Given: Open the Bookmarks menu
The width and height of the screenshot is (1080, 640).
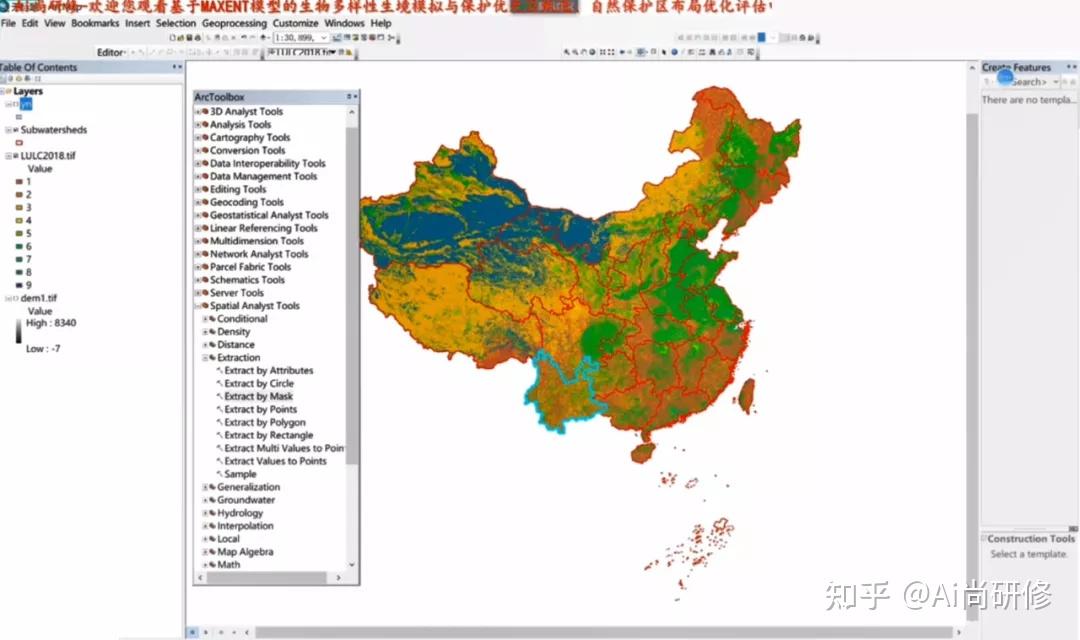Looking at the screenshot, I should click(95, 23).
